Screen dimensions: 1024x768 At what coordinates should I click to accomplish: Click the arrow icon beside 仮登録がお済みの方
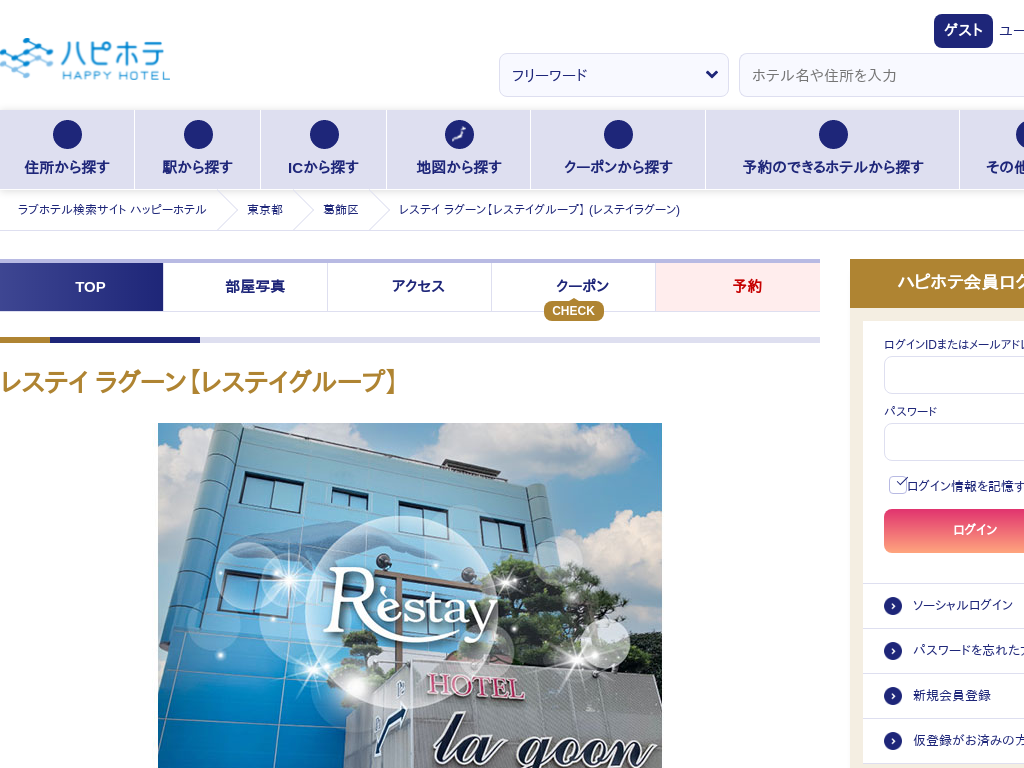(x=893, y=741)
